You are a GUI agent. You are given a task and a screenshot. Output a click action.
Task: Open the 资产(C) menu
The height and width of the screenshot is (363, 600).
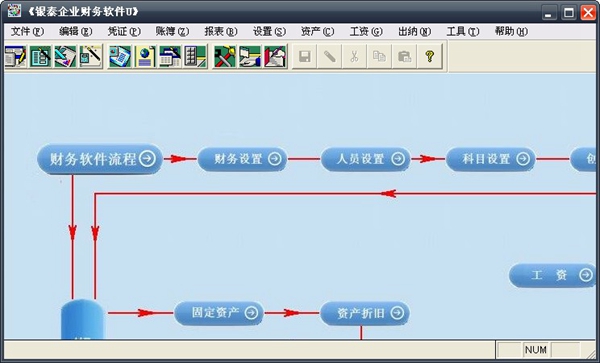(317, 31)
